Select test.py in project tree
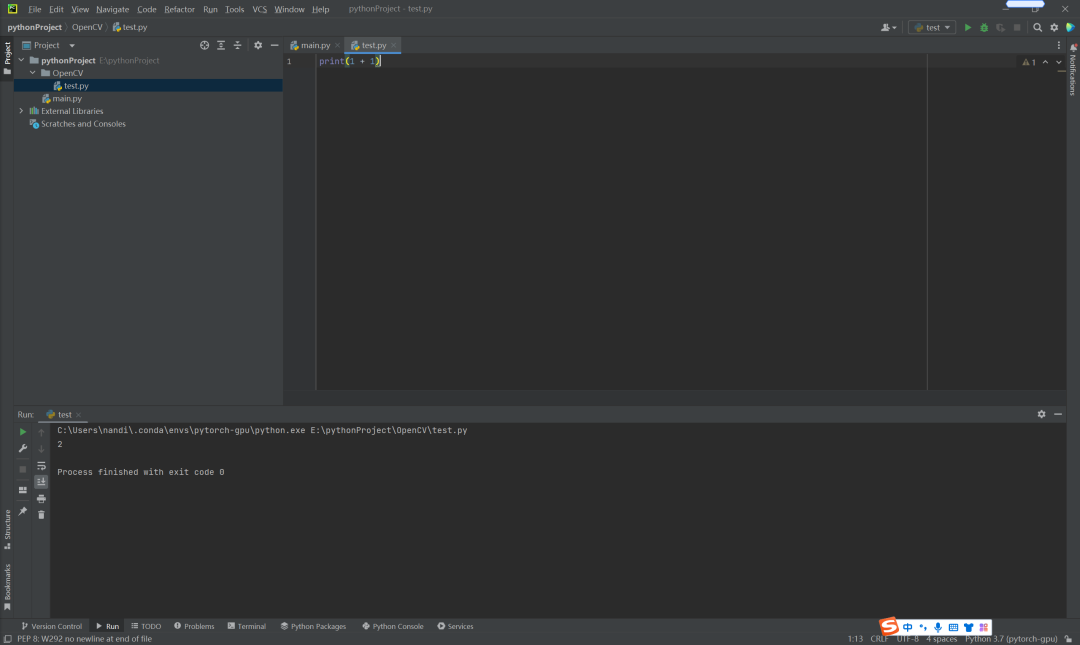 click(x=76, y=85)
